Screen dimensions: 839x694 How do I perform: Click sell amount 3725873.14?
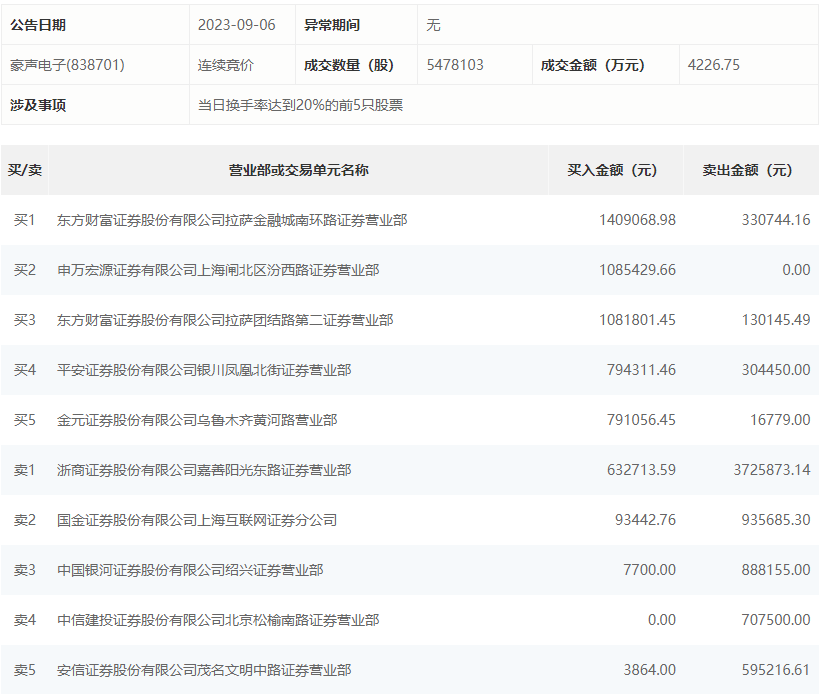772,470
